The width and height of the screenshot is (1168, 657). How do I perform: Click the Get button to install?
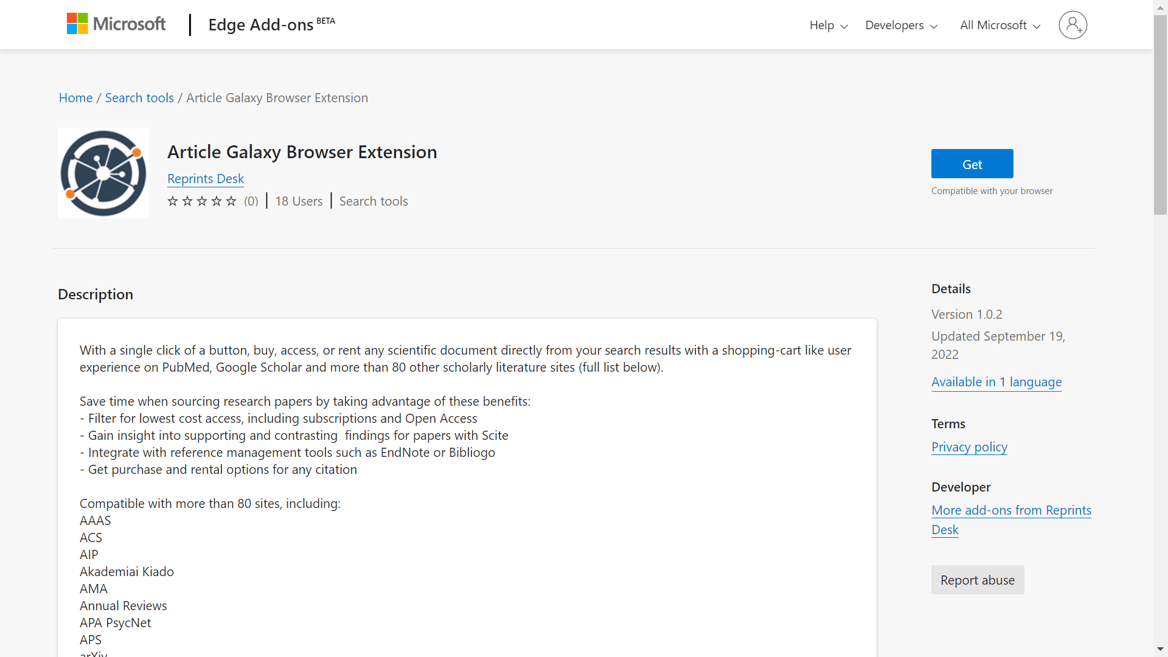(x=971, y=163)
